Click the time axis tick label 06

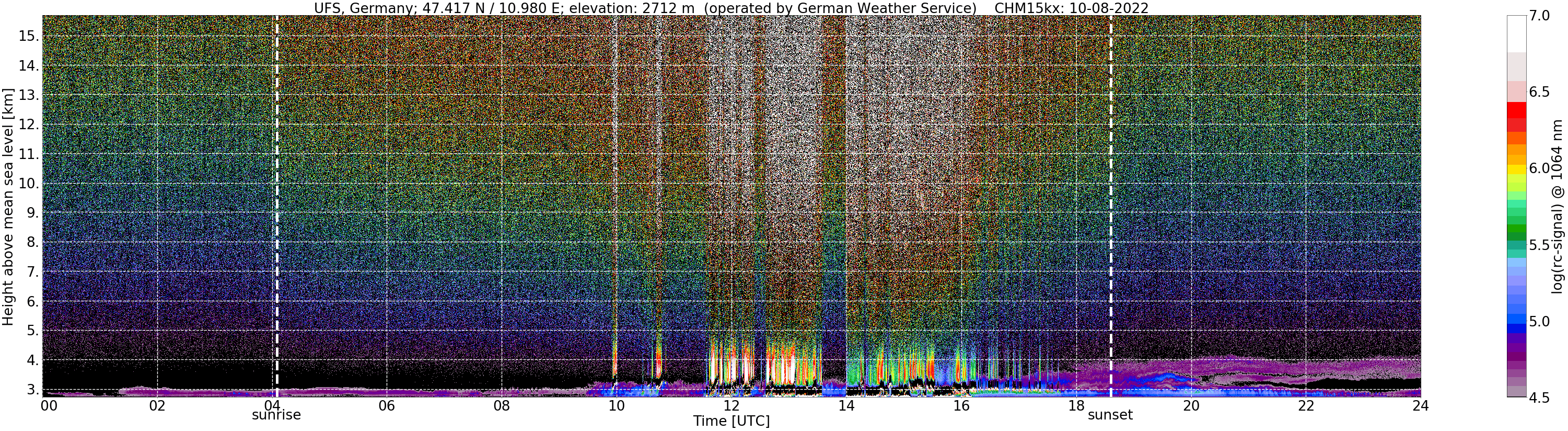(x=387, y=406)
